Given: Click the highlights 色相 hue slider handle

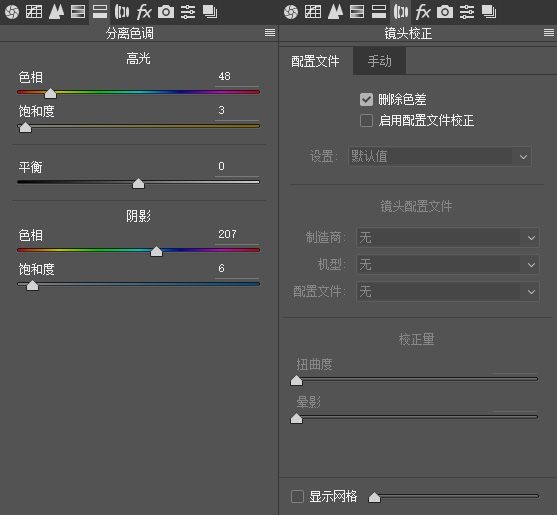Looking at the screenshot, I should pos(50,93).
